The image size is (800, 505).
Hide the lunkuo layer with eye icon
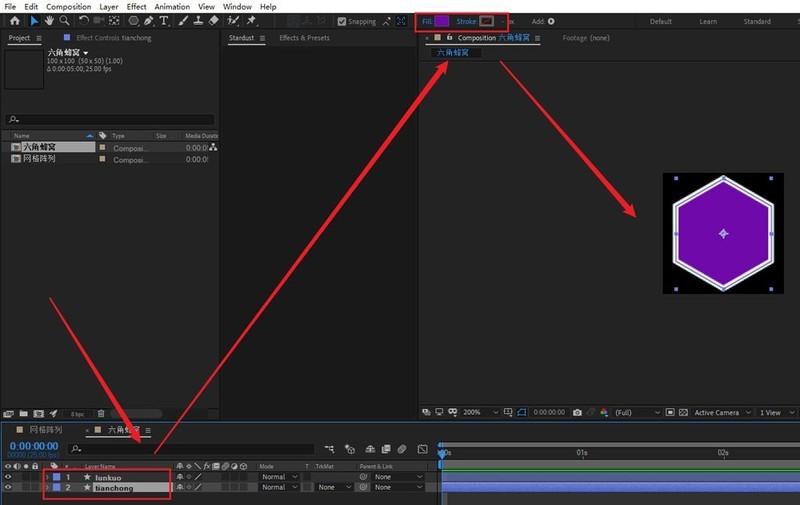tap(9, 477)
